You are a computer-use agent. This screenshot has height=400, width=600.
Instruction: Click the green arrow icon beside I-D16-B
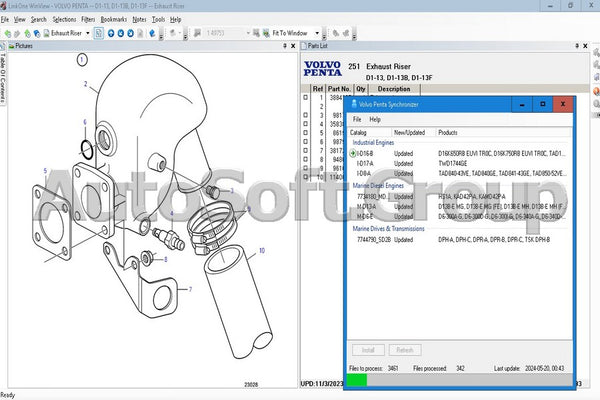pyautogui.click(x=353, y=153)
